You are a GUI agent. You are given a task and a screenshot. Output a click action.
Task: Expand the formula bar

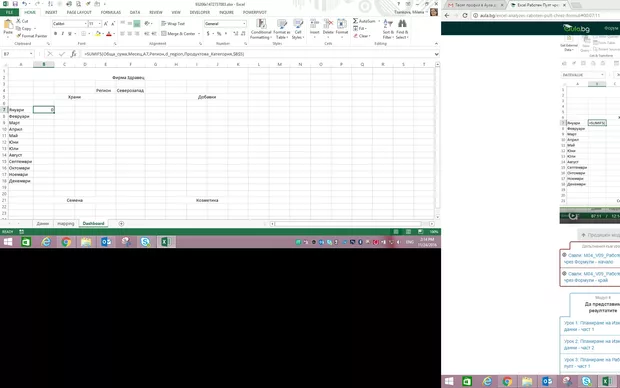click(436, 54)
